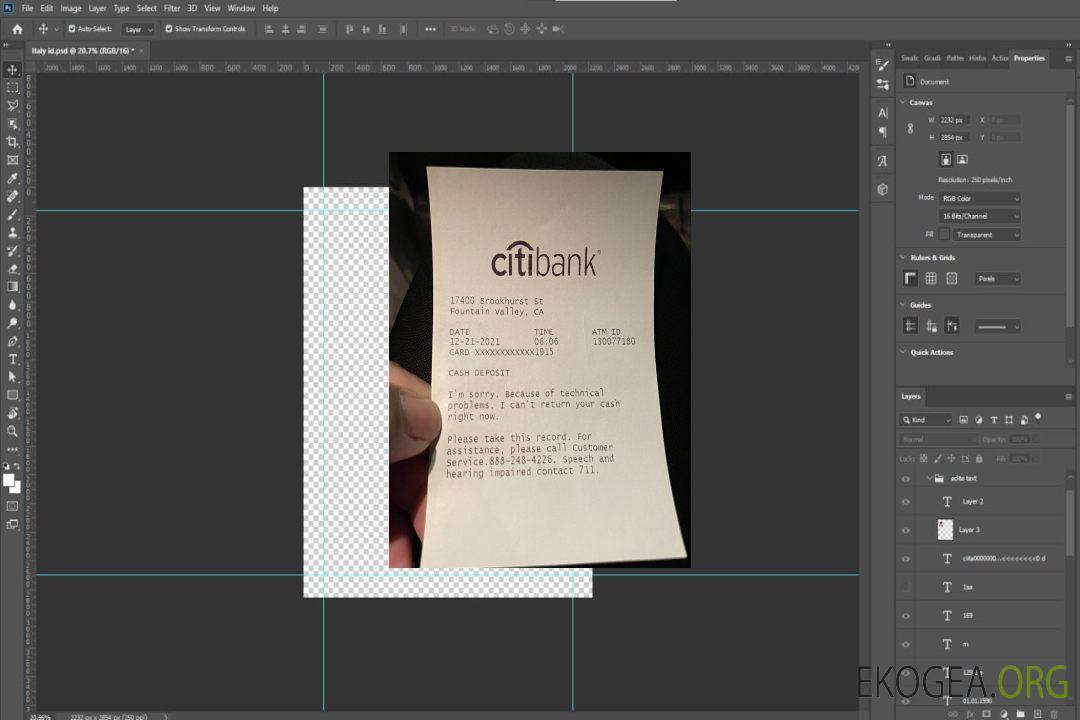The height and width of the screenshot is (720, 1080).
Task: Click the canvas Fill color swatch
Action: 944,234
